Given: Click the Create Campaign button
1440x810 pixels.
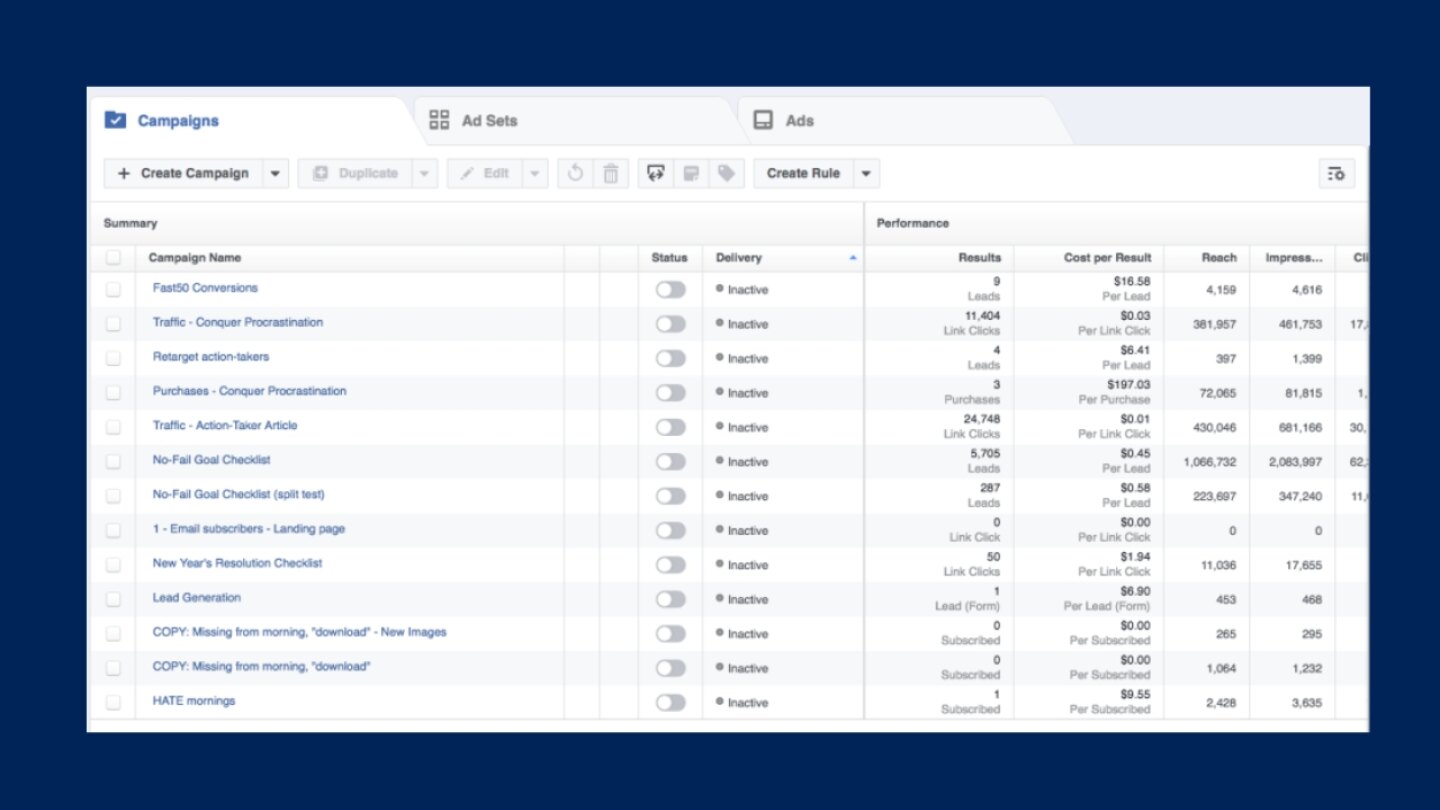Looking at the screenshot, I should [183, 173].
